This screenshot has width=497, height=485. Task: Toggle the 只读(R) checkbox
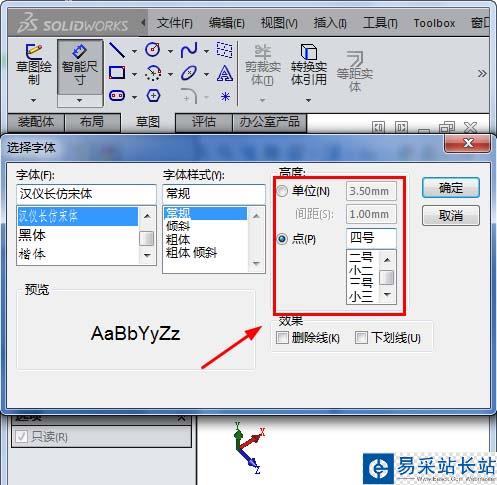coord(21,437)
